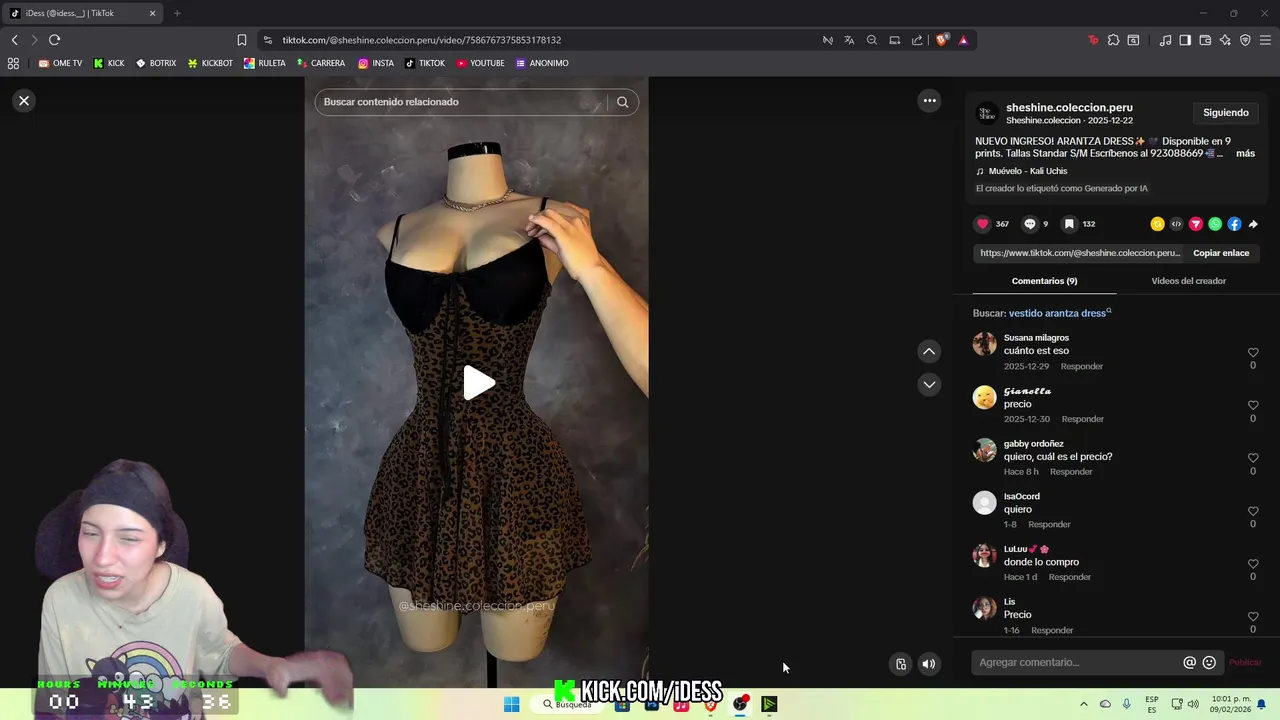Reply to Susana milagros's comment
The image size is (1280, 720).
click(x=1081, y=366)
